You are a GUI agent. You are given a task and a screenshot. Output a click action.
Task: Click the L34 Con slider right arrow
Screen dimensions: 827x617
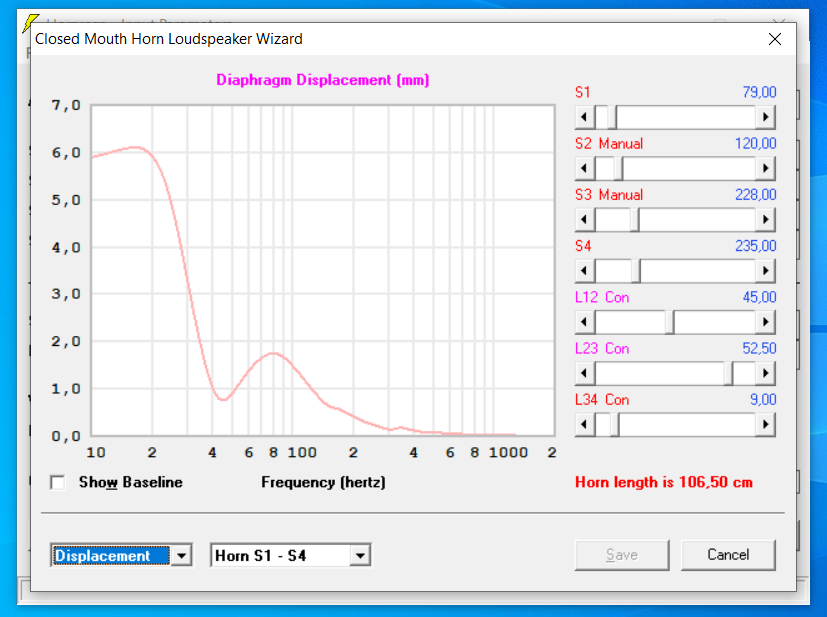pyautogui.click(x=765, y=424)
